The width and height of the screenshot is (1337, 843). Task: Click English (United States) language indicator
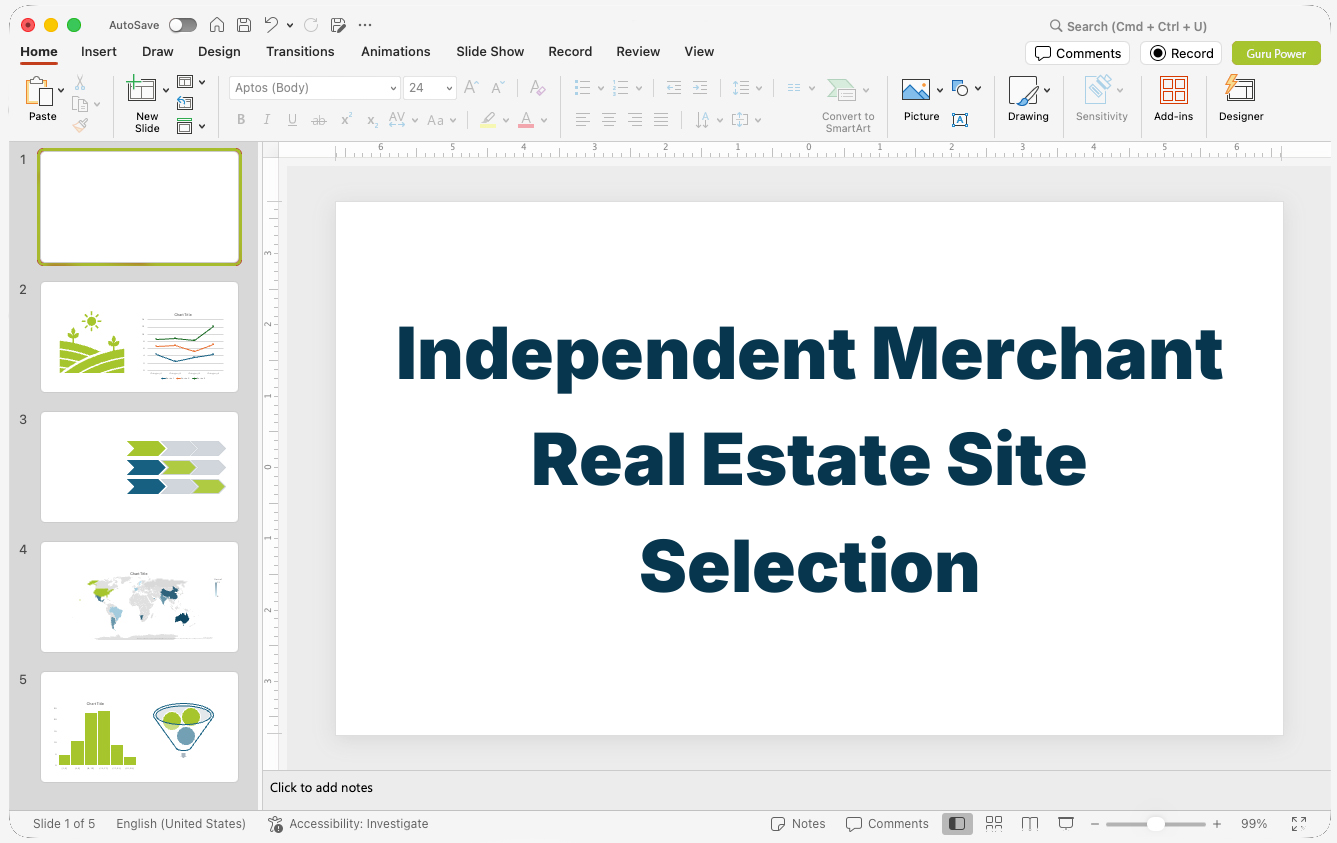(x=181, y=824)
